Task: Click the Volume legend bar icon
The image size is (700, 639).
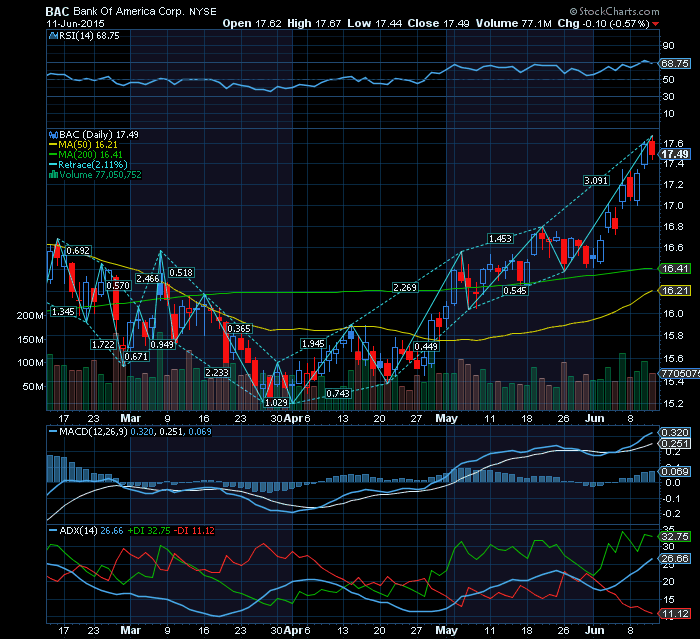Action: coord(53,175)
